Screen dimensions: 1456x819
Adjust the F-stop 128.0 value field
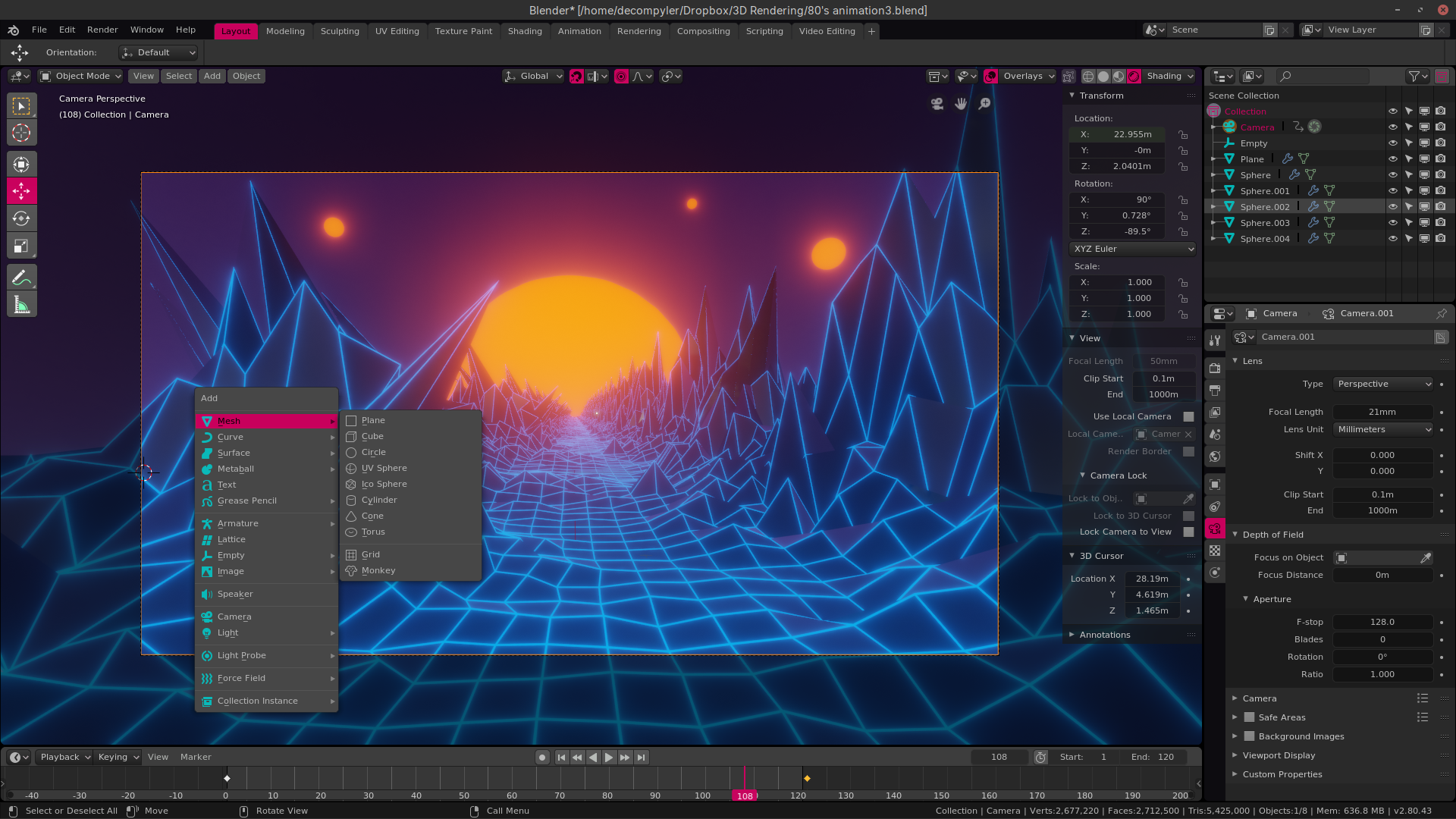point(1383,622)
